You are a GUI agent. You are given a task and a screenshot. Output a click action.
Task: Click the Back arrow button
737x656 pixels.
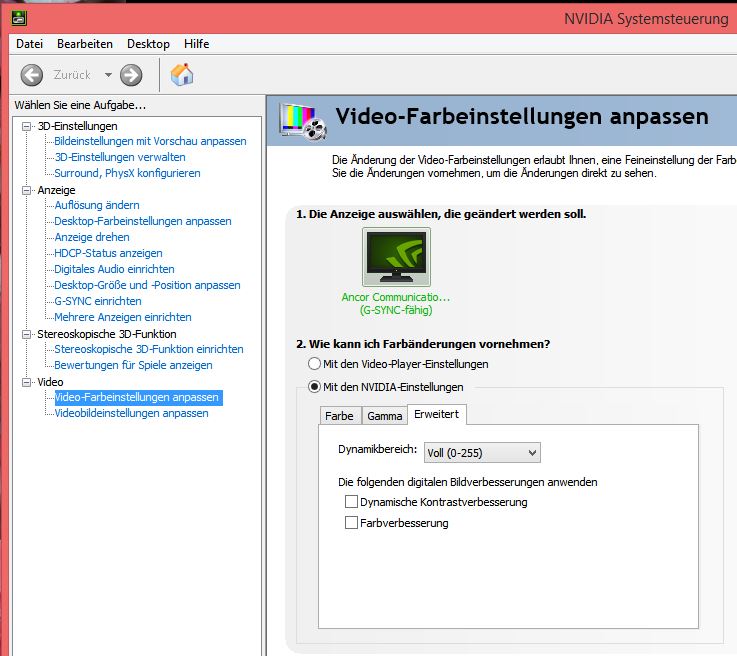tap(31, 75)
